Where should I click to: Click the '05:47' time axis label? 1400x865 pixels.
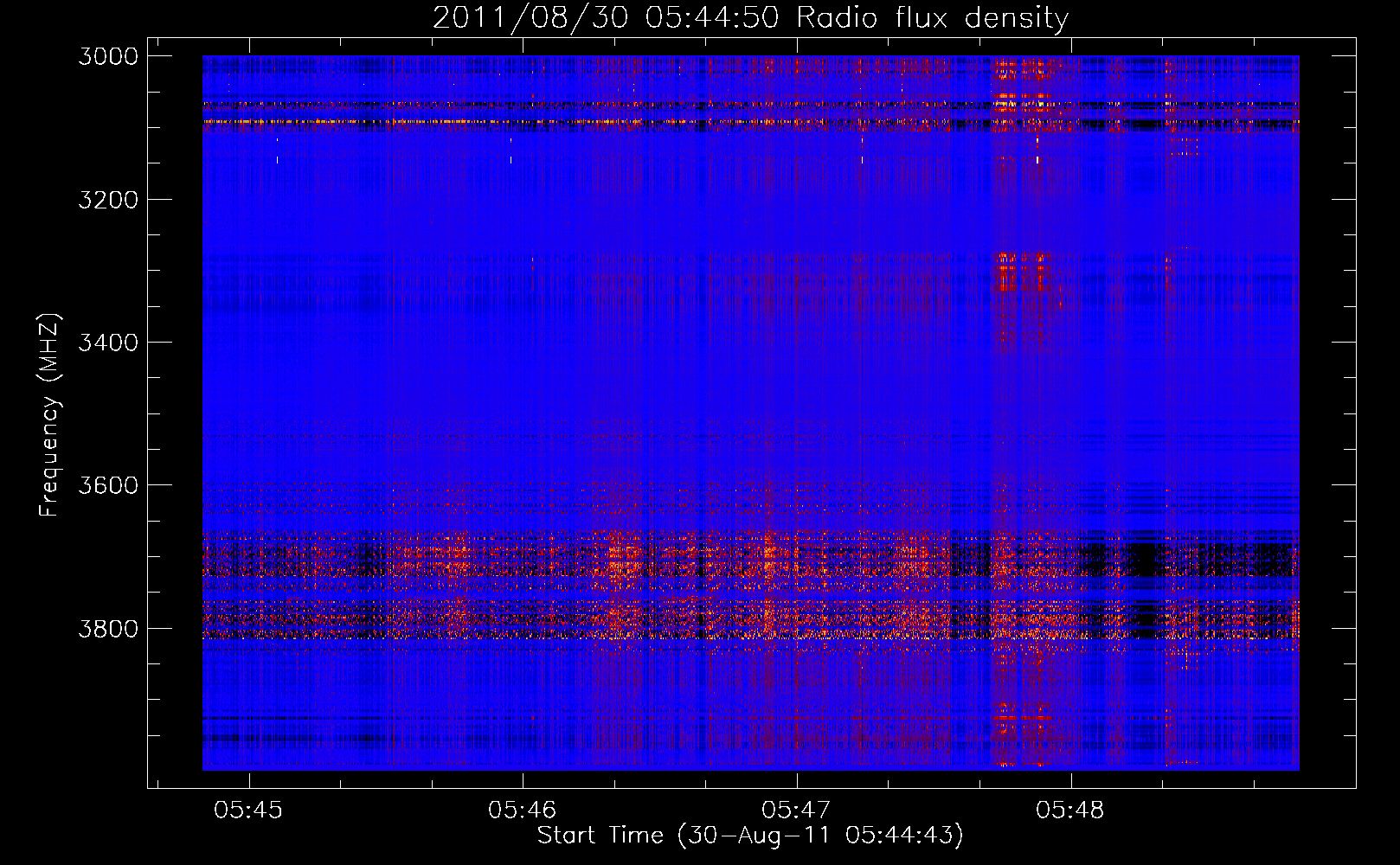796,811
